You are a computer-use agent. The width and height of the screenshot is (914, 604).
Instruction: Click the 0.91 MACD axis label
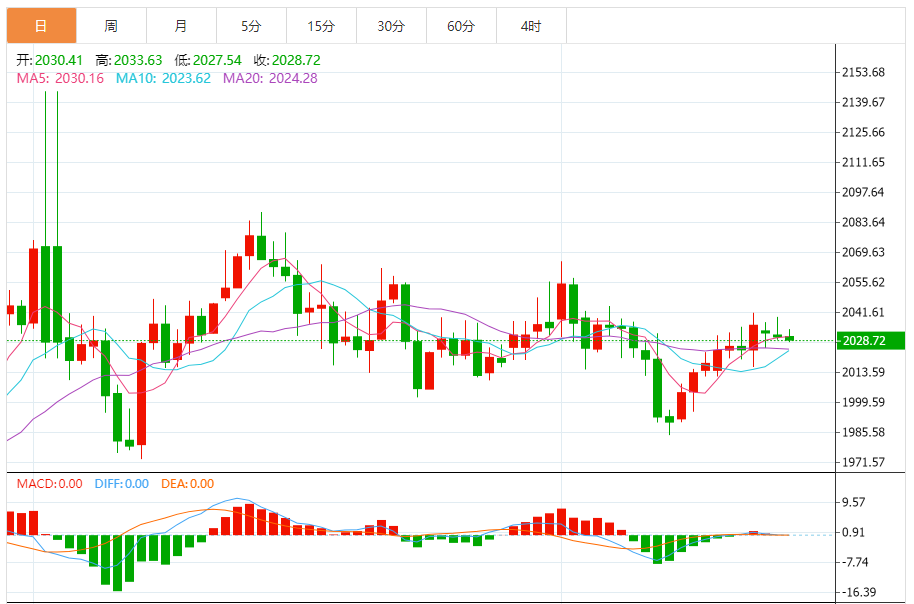tap(854, 532)
